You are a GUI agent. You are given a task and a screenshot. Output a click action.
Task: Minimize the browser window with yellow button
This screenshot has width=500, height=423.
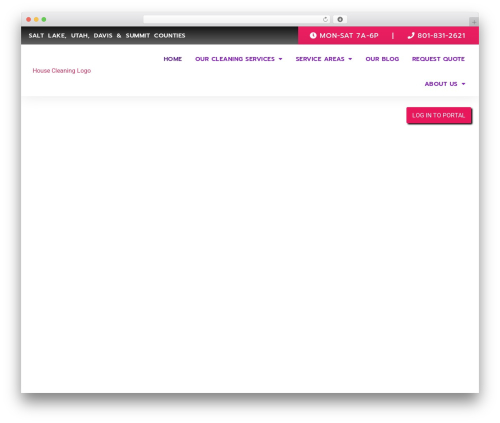(36, 19)
